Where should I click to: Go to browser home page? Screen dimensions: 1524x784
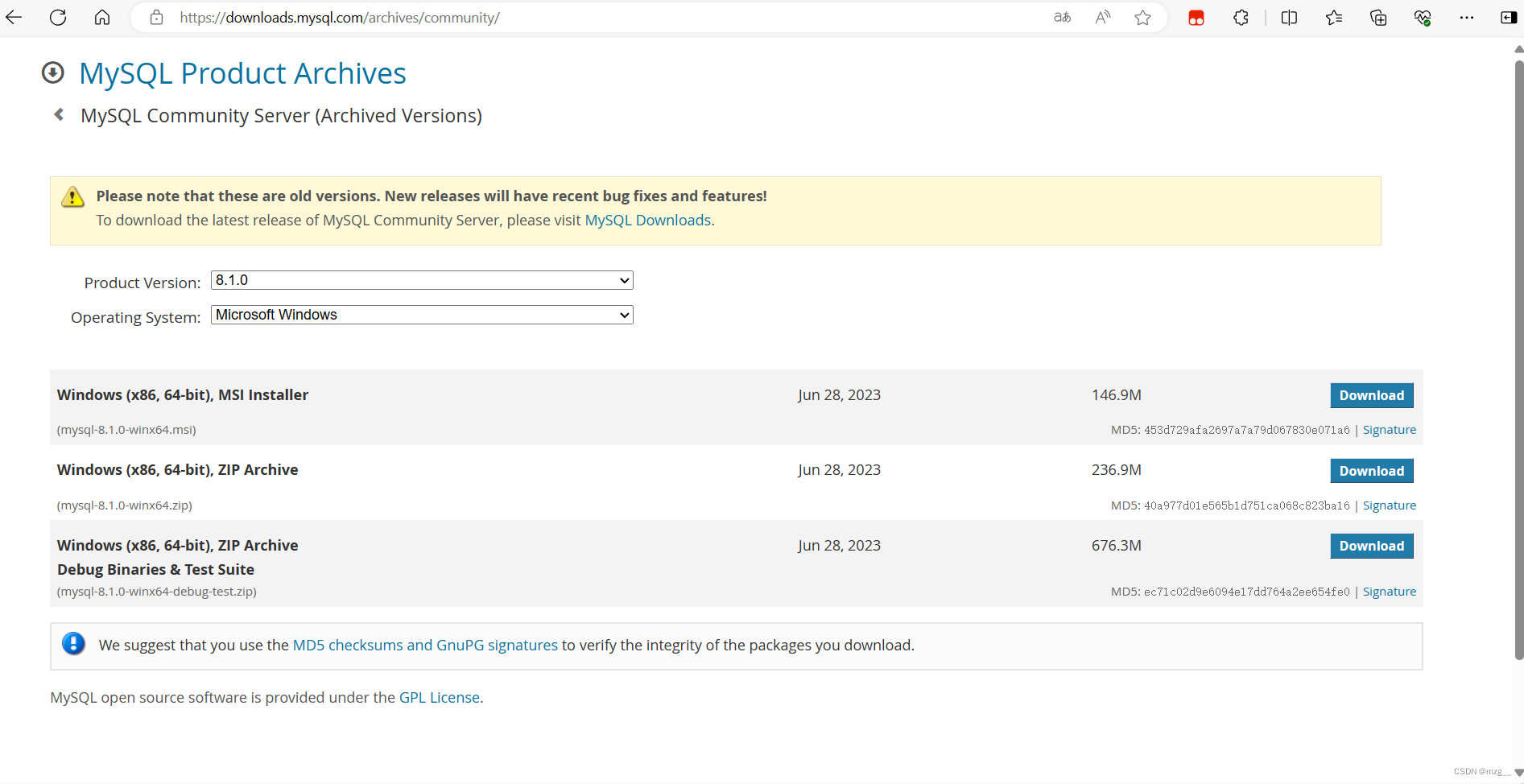(x=102, y=17)
